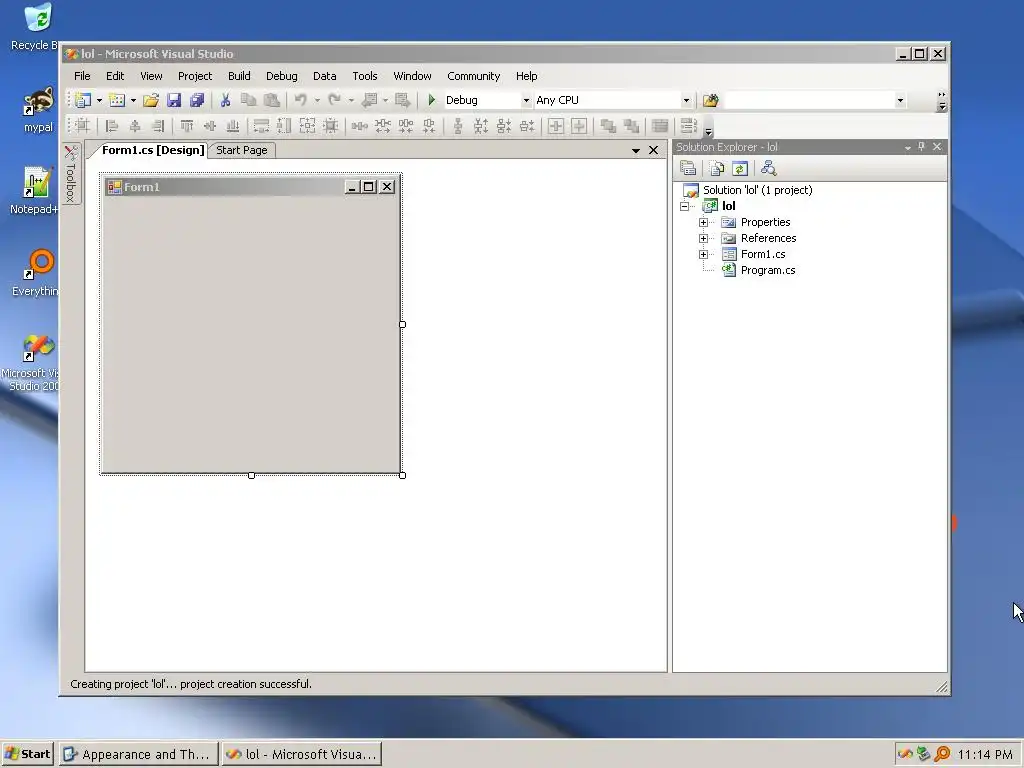Image resolution: width=1024 pixels, height=768 pixels.
Task: Open the Debug configuration dropdown
Action: point(526,100)
